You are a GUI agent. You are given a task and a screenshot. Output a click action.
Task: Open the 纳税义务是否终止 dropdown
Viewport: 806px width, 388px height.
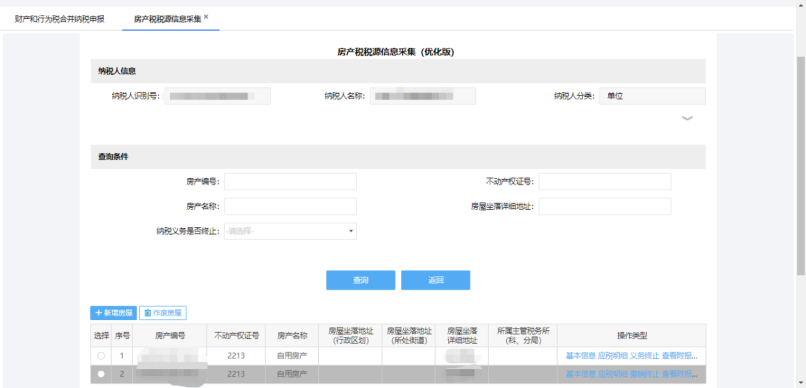pos(290,231)
